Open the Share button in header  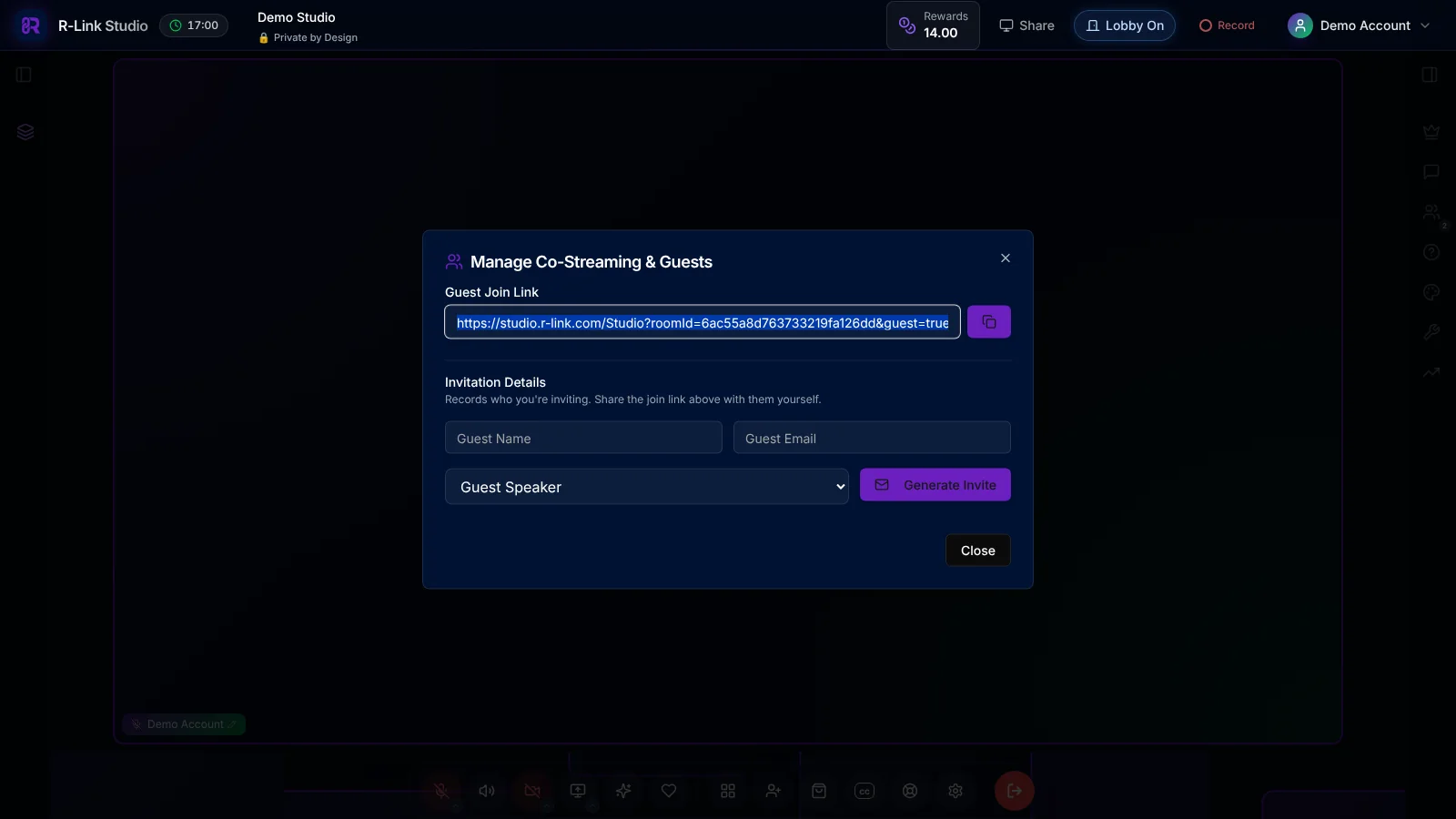point(1026,25)
